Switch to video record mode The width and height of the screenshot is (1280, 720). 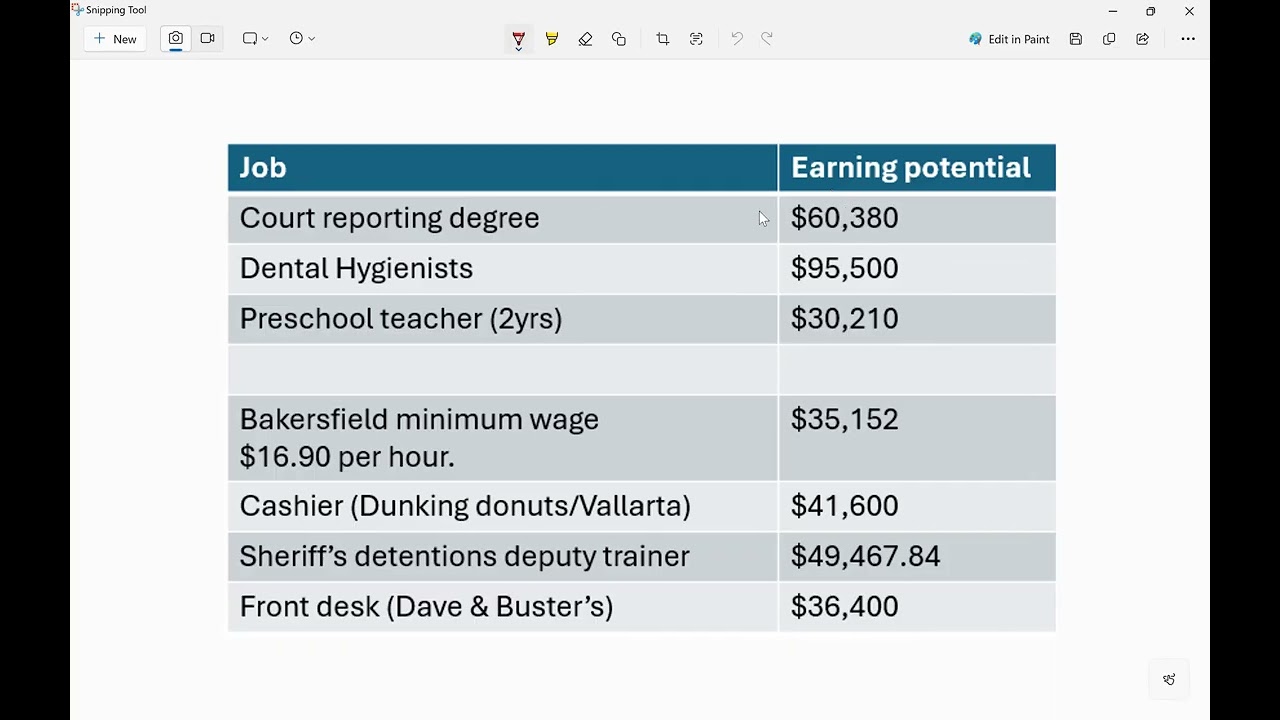(x=207, y=39)
